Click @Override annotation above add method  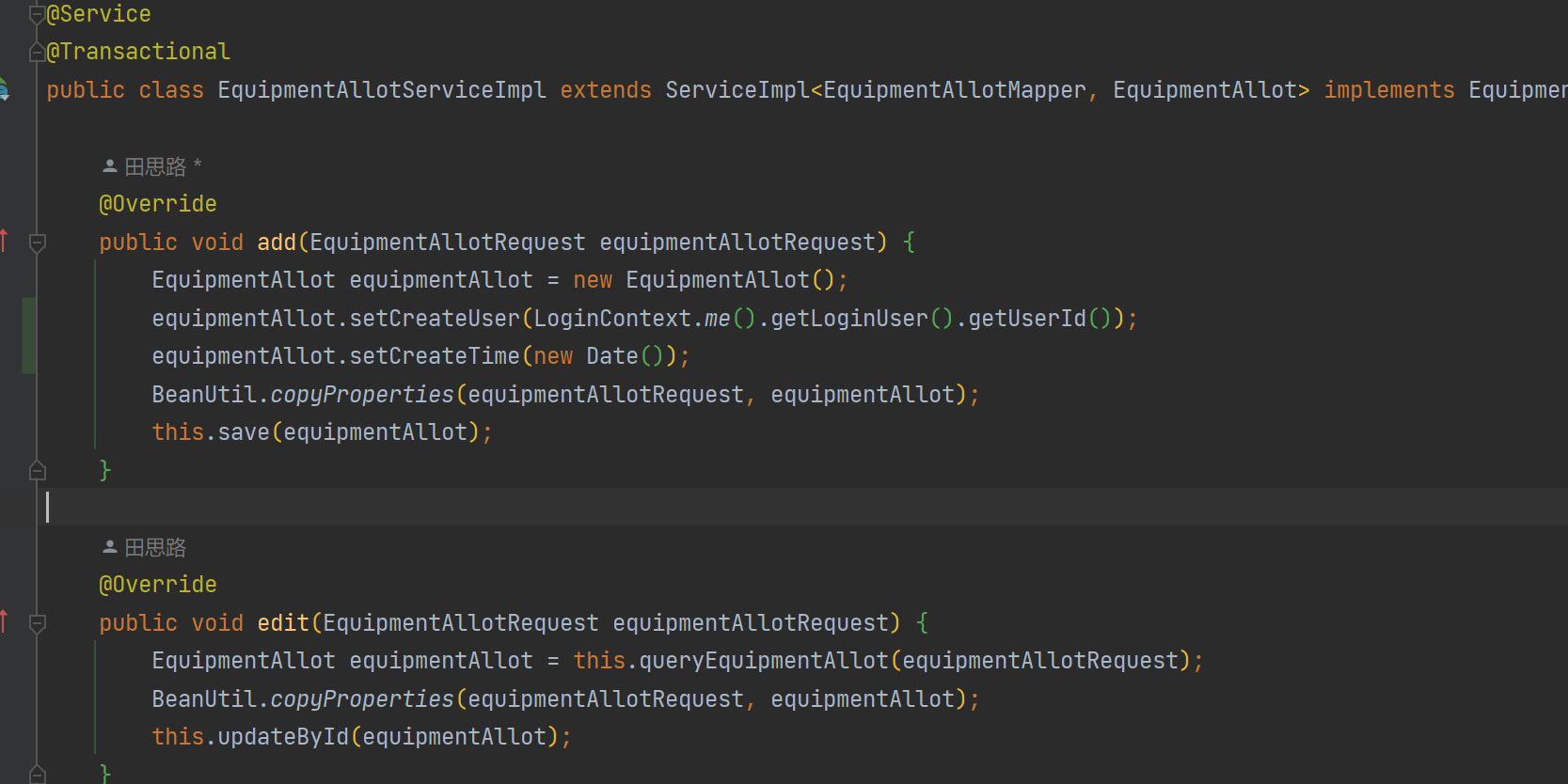[158, 204]
